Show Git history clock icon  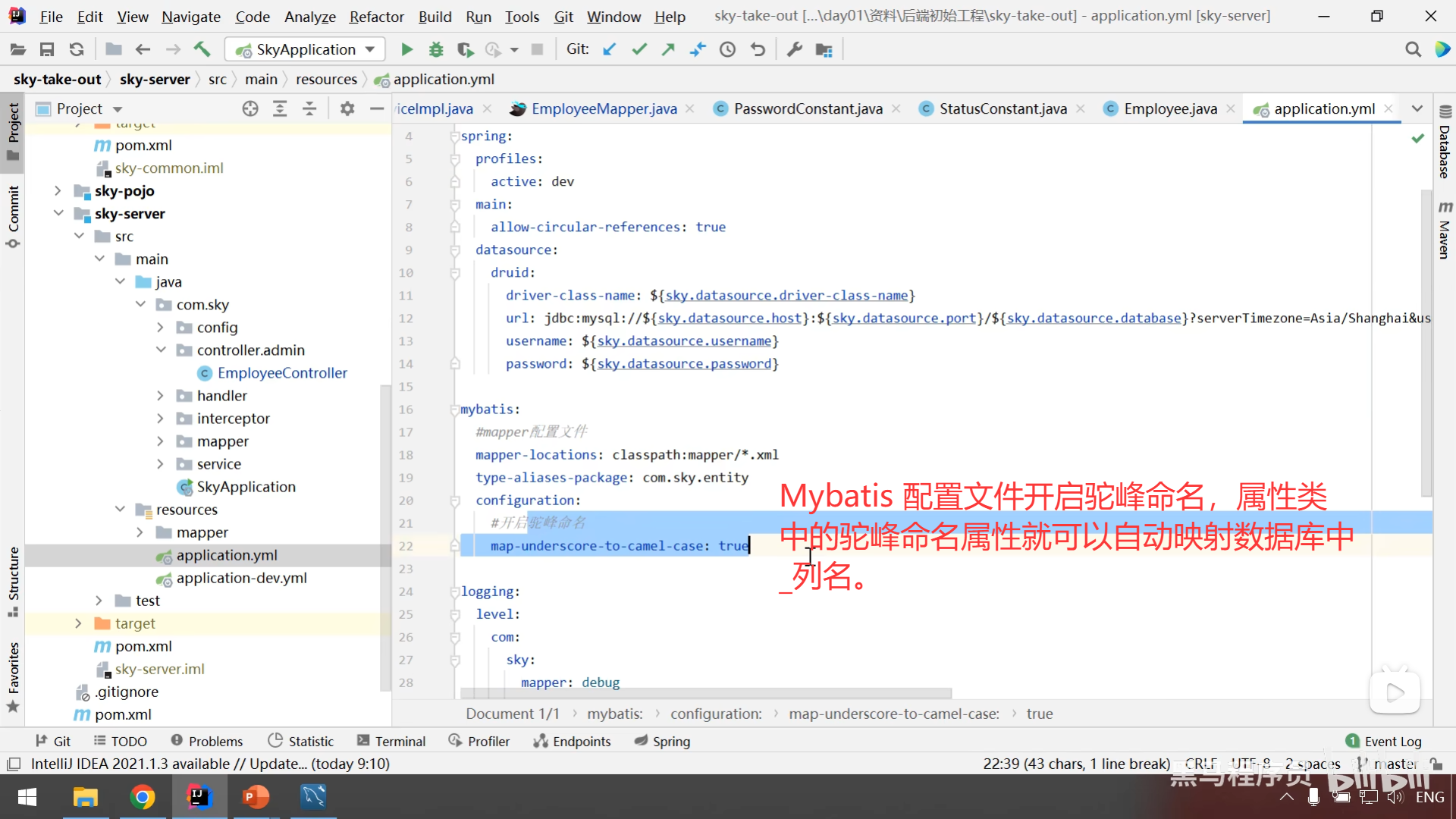(x=727, y=49)
